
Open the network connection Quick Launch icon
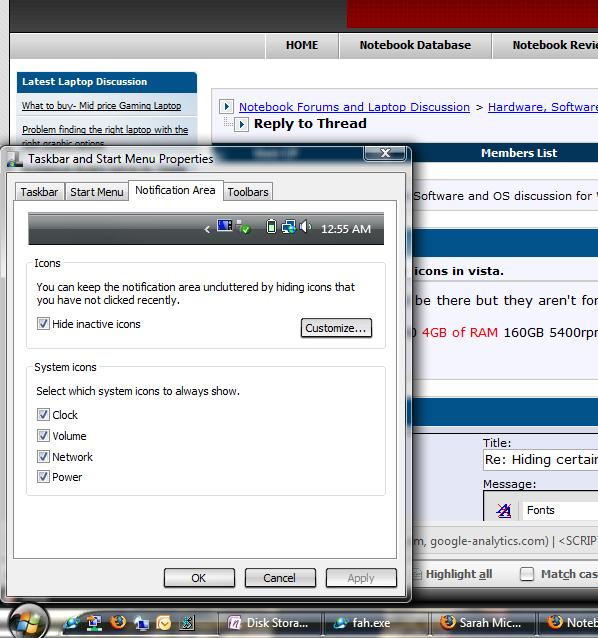click(94, 623)
